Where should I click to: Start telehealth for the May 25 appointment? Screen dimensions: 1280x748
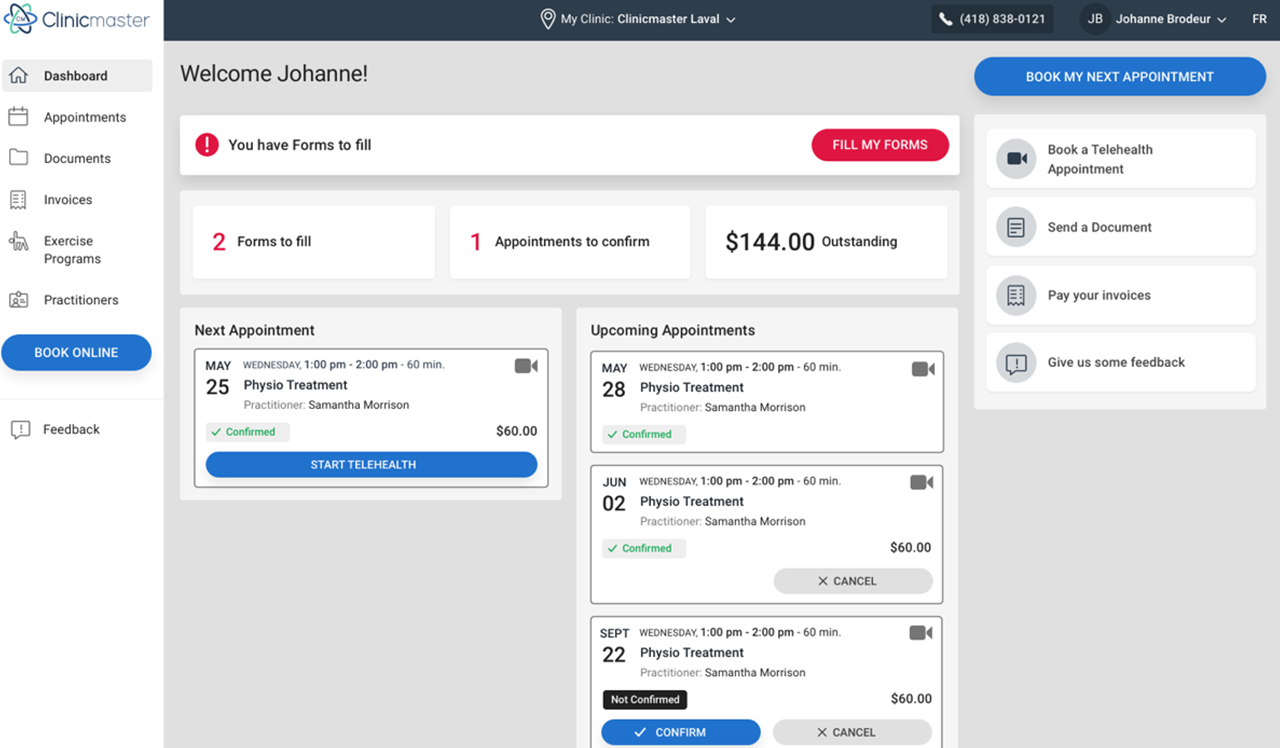371,465
